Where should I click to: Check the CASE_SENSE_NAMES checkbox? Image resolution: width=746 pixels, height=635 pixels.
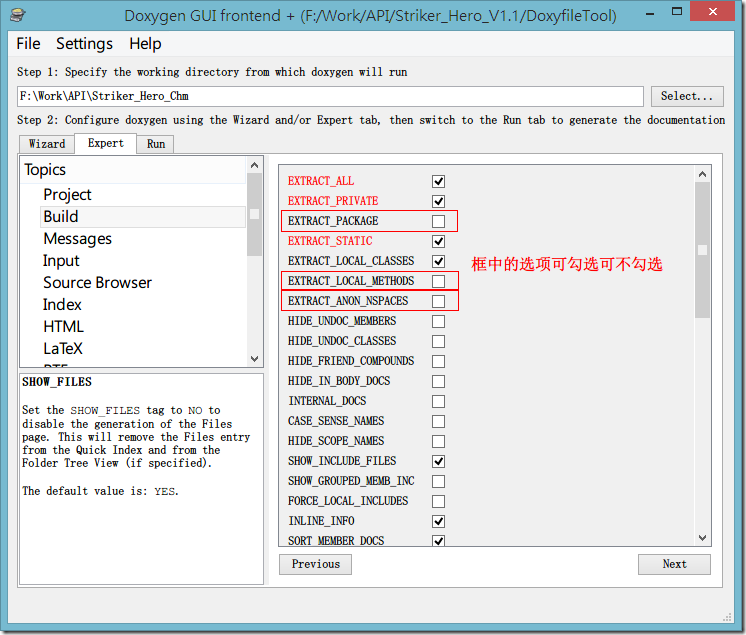pyautogui.click(x=438, y=421)
